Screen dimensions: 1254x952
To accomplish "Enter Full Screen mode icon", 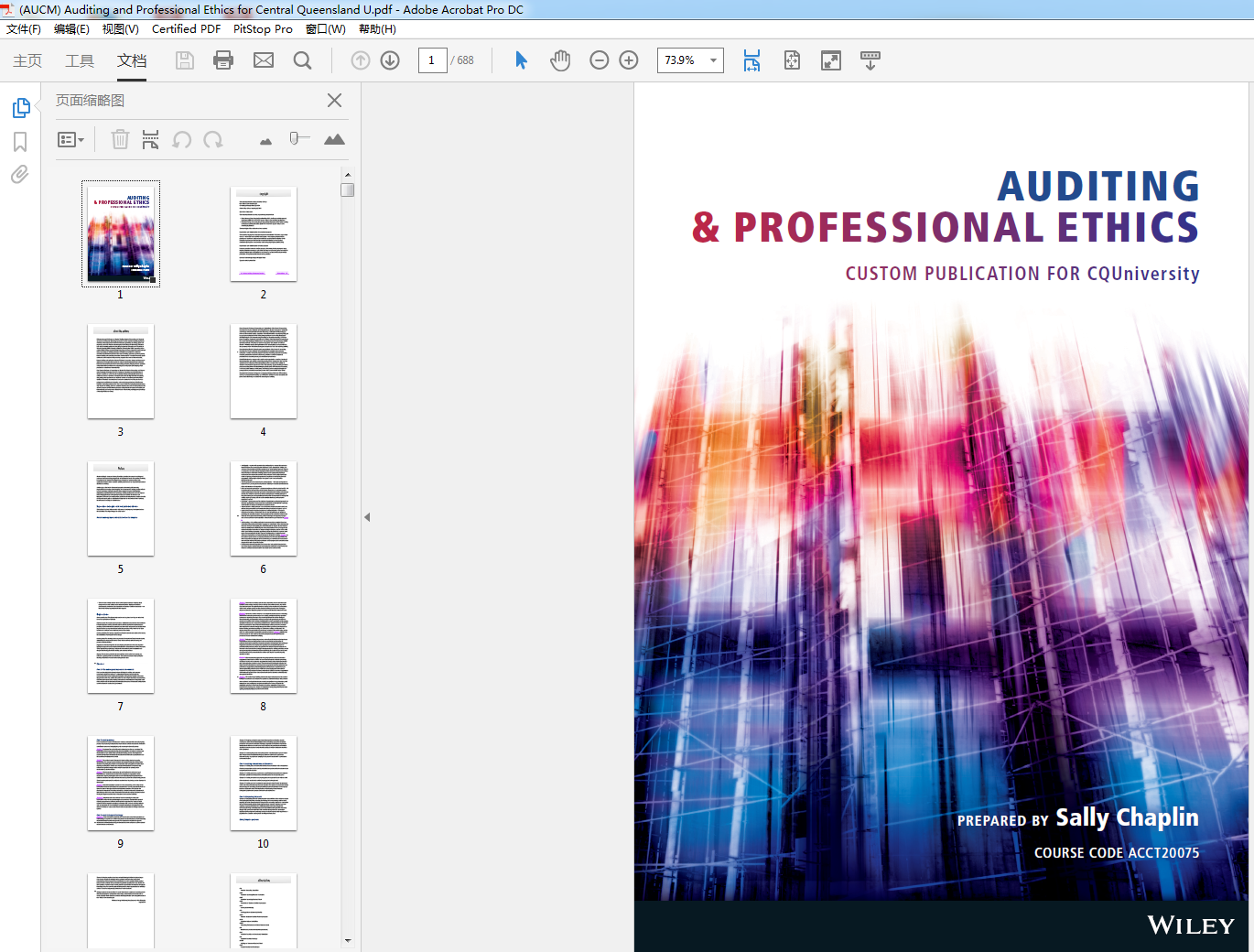I will pyautogui.click(x=831, y=60).
